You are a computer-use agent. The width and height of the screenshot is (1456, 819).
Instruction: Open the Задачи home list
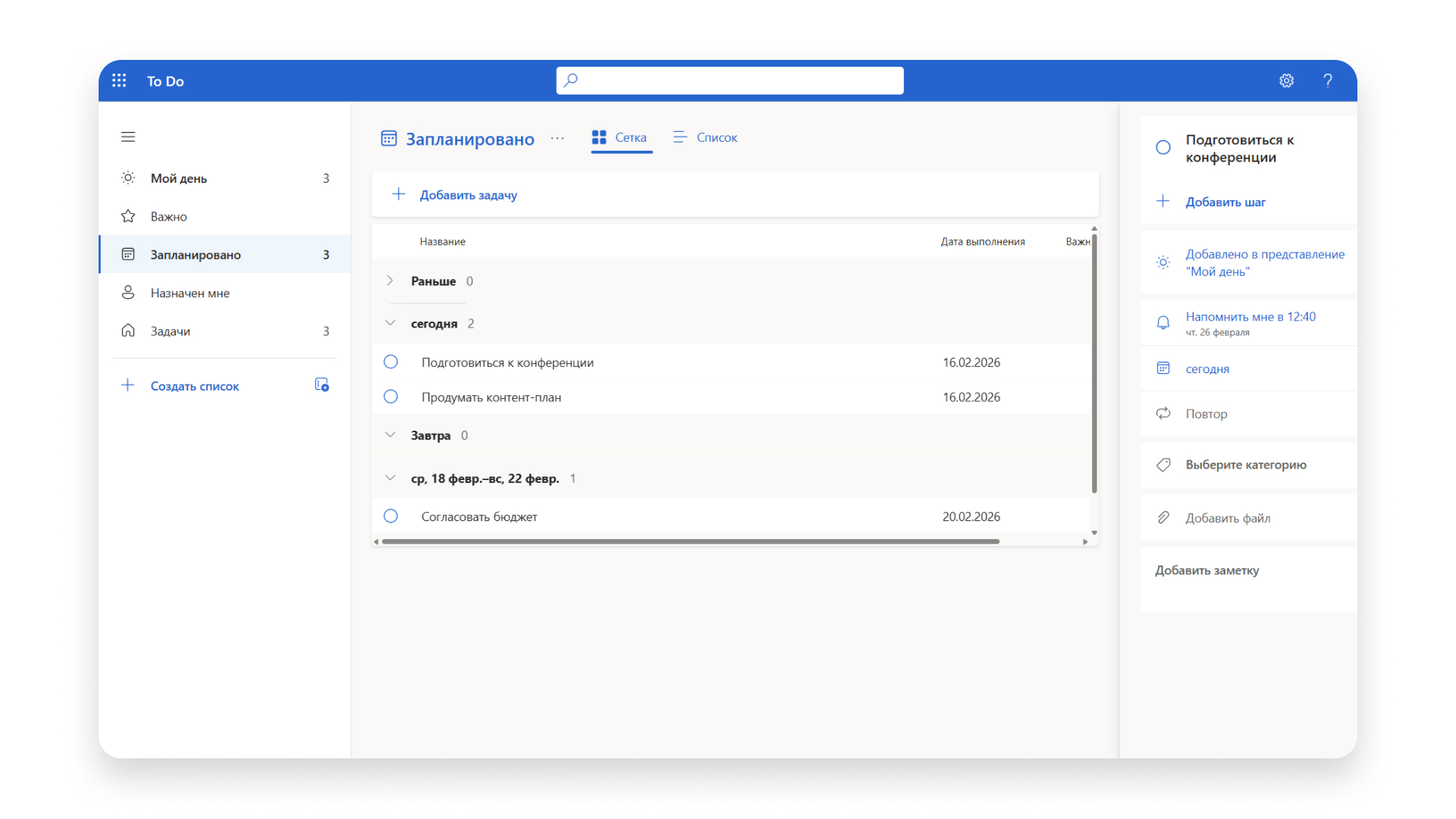pos(171,331)
